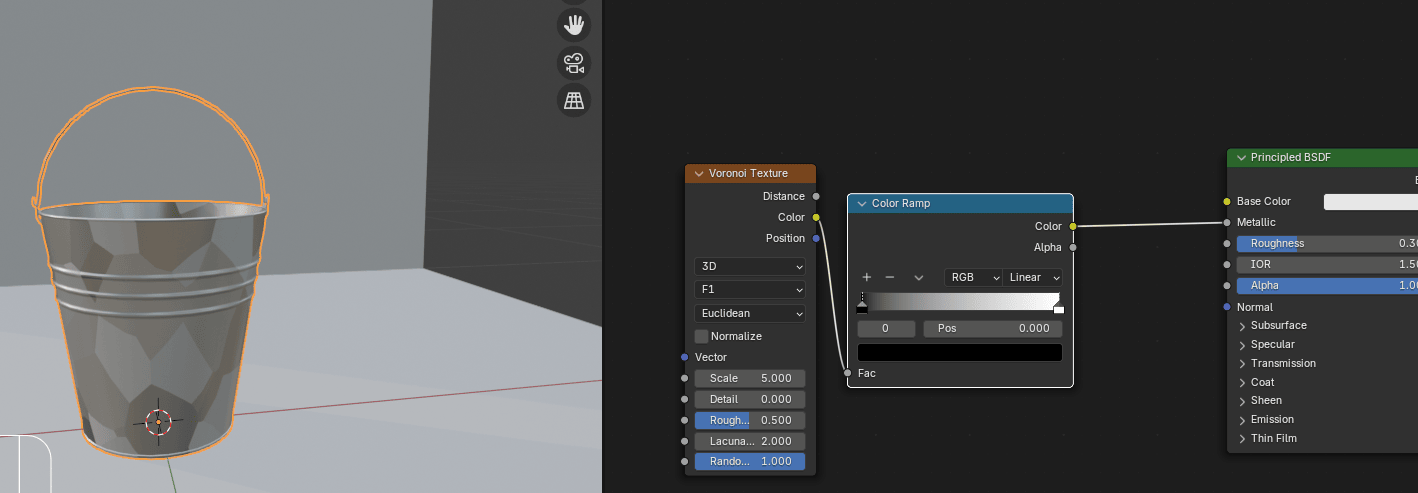The height and width of the screenshot is (493, 1418).
Task: Open the Linear interpolation menu
Action: coord(1033,277)
